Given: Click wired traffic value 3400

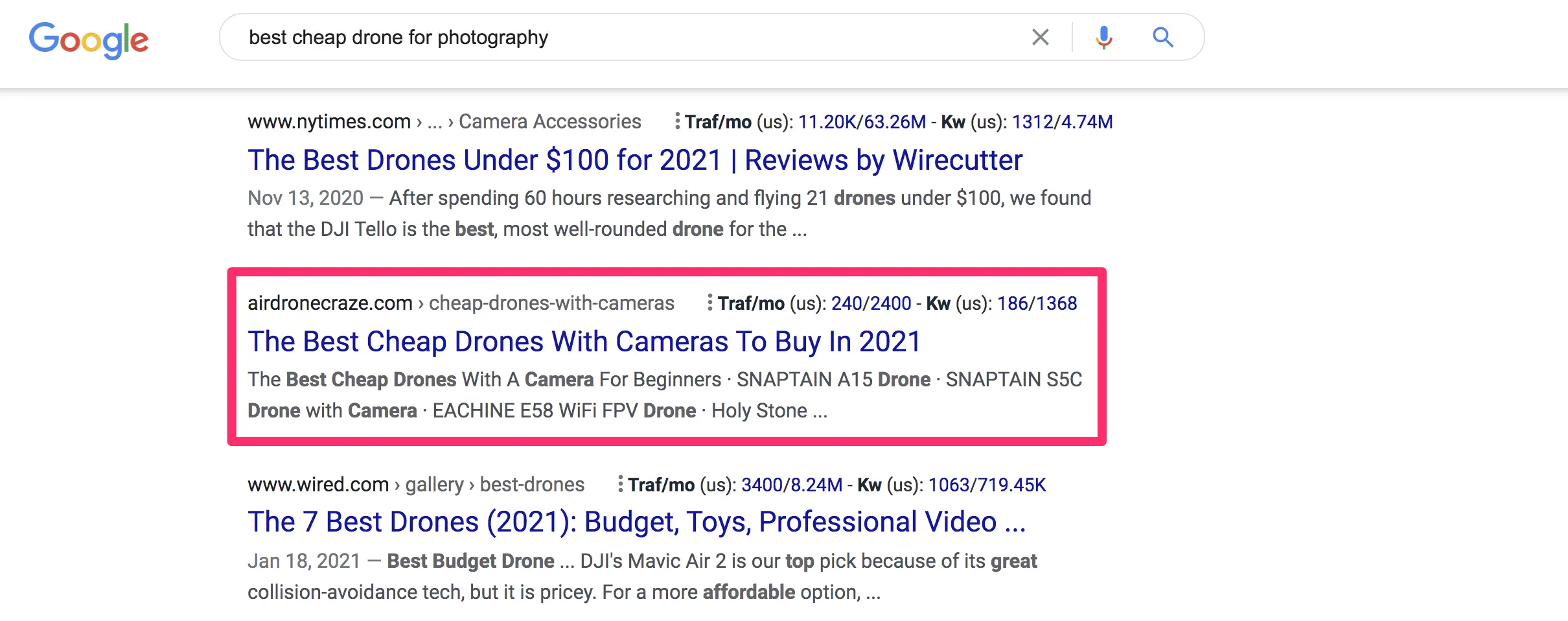Looking at the screenshot, I should [762, 485].
